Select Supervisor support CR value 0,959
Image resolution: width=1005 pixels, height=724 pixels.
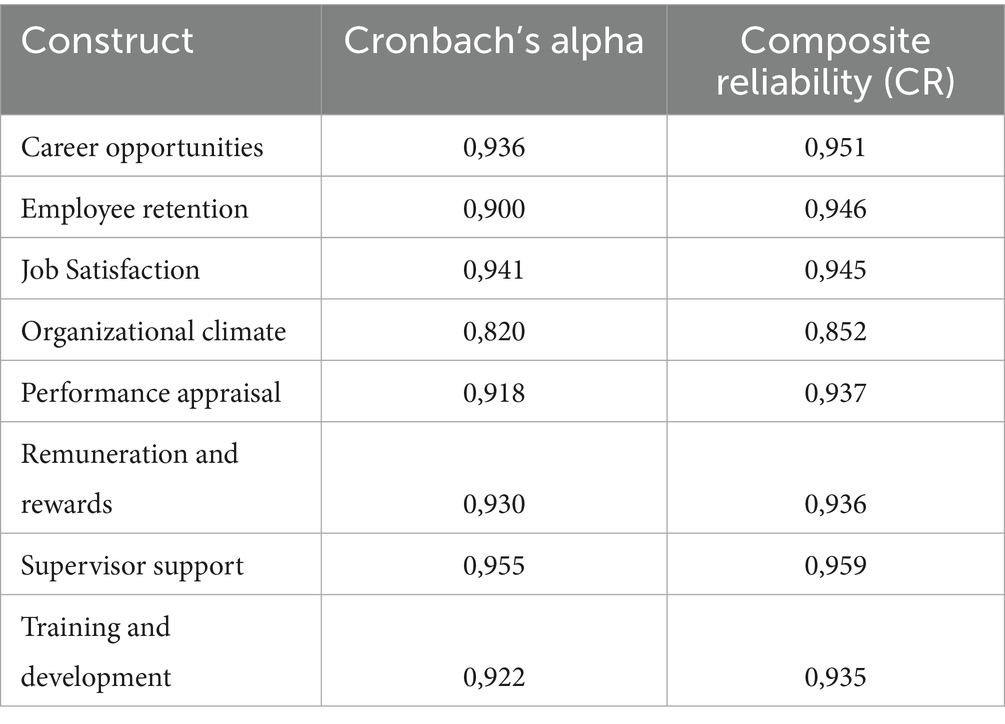click(836, 566)
